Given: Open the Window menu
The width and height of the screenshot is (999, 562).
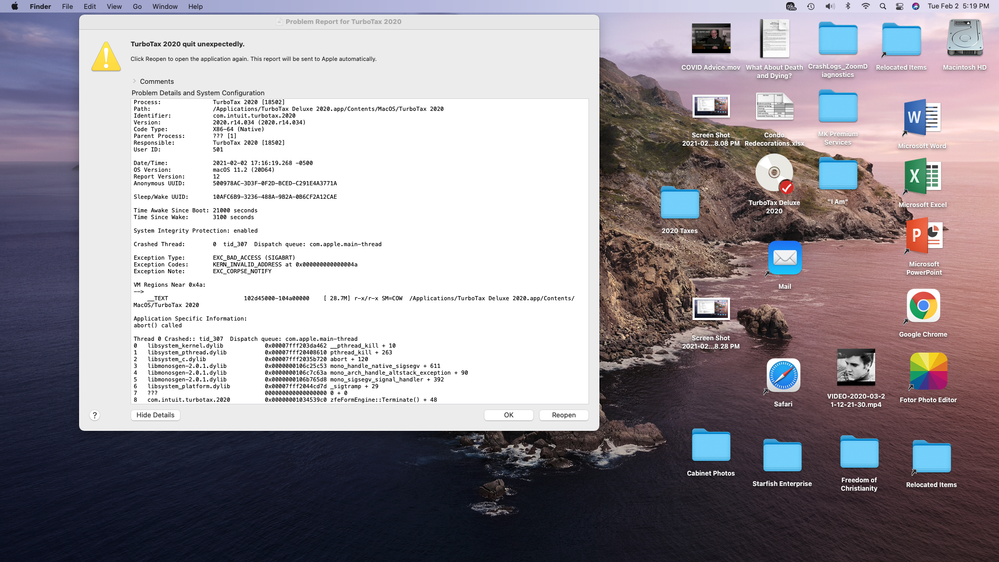Looking at the screenshot, I should click(165, 6).
